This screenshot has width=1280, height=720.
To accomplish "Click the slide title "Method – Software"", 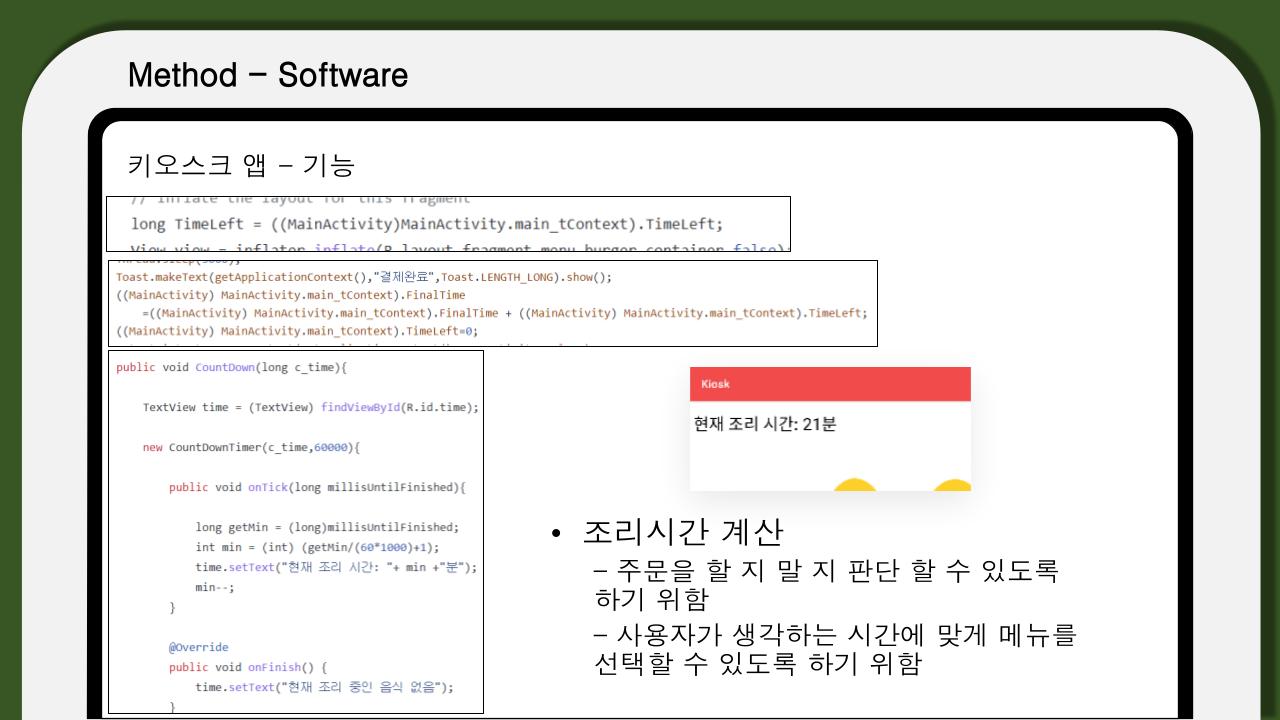I will pyautogui.click(x=267, y=75).
